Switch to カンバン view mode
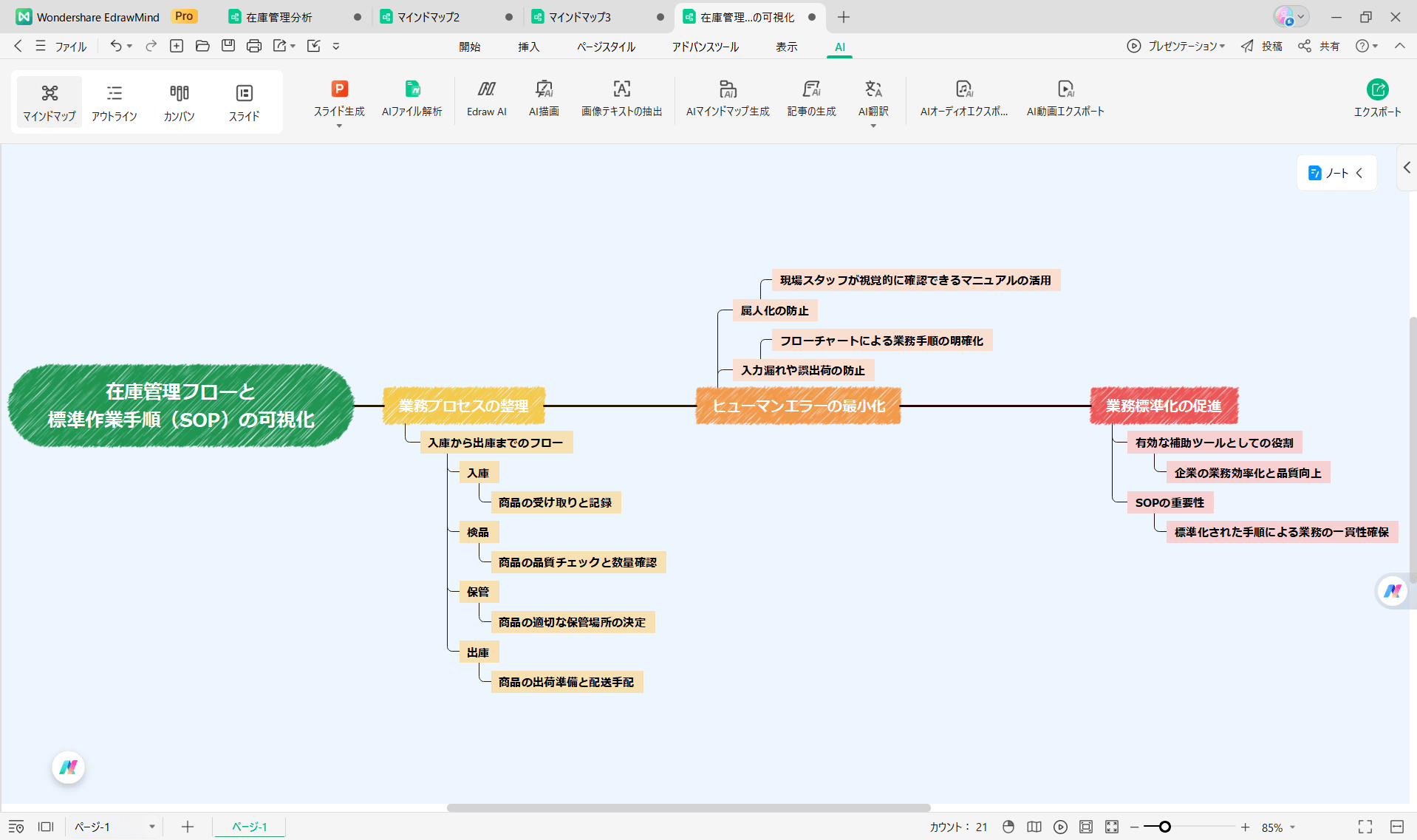Screen dimensions: 1417x840 pos(179,102)
